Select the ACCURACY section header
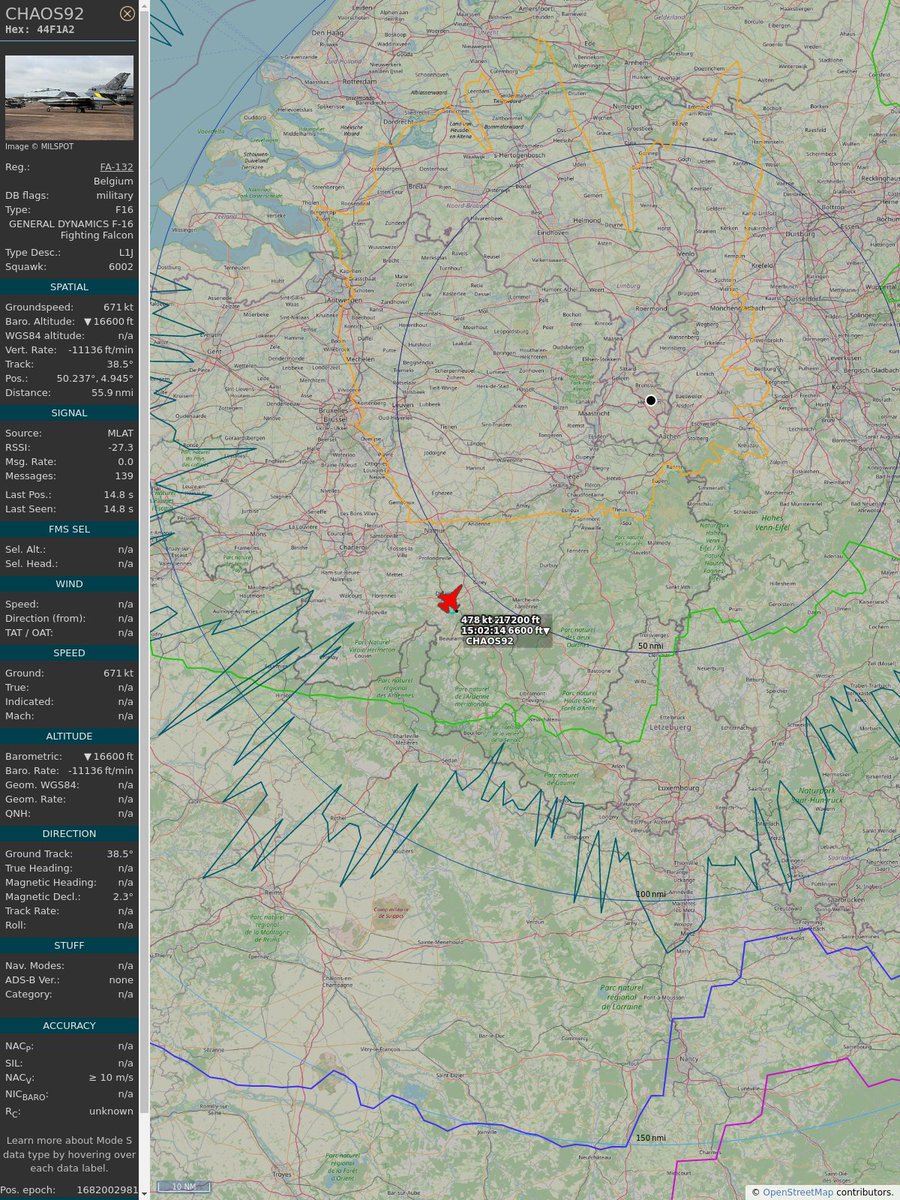 click(x=70, y=1025)
